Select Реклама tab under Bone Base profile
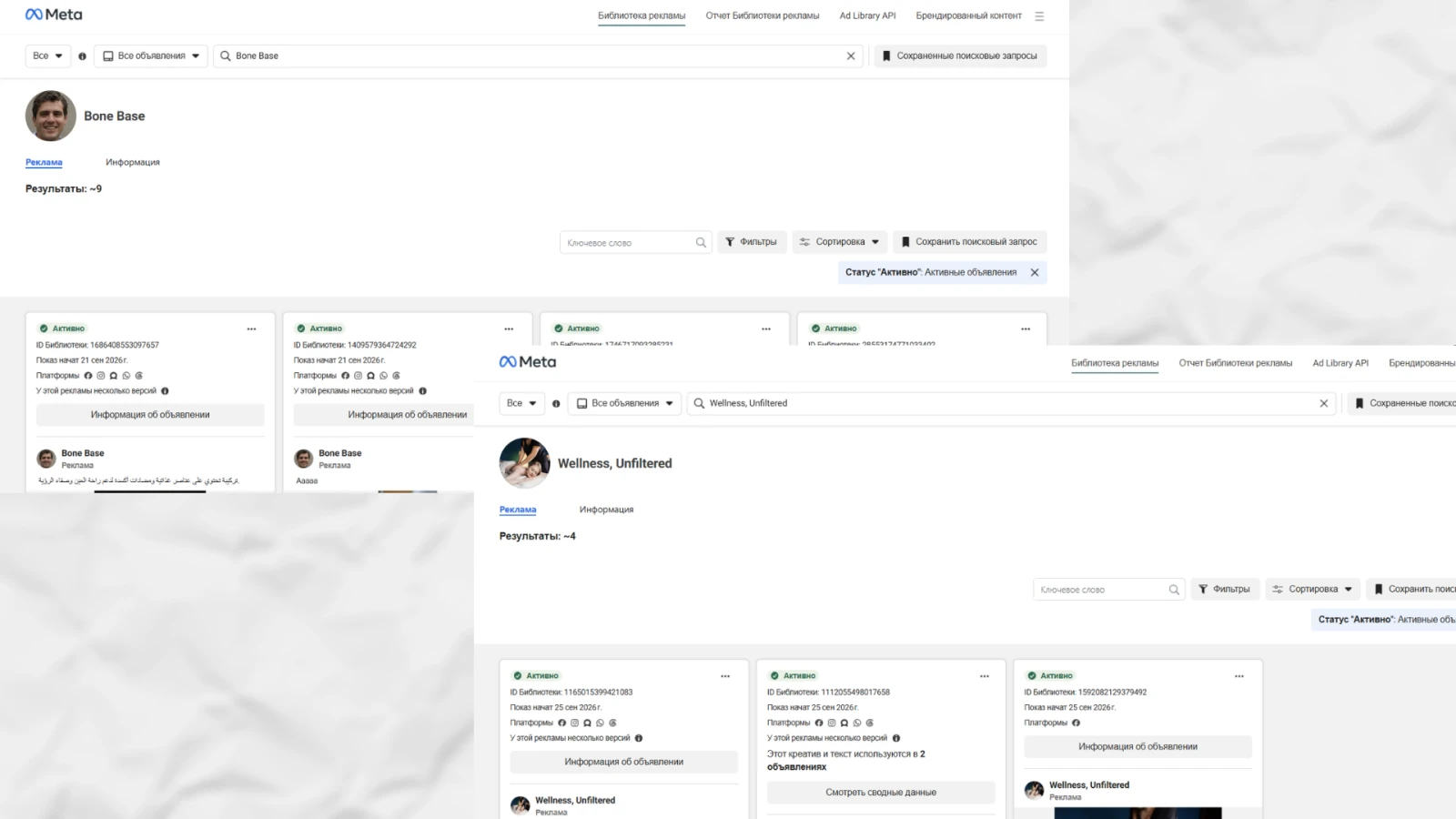The width and height of the screenshot is (1456, 819). (x=44, y=162)
